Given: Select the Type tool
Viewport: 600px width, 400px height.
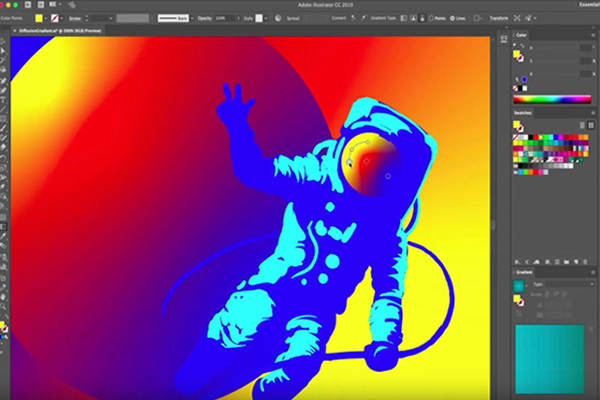Looking at the screenshot, I should (3, 100).
